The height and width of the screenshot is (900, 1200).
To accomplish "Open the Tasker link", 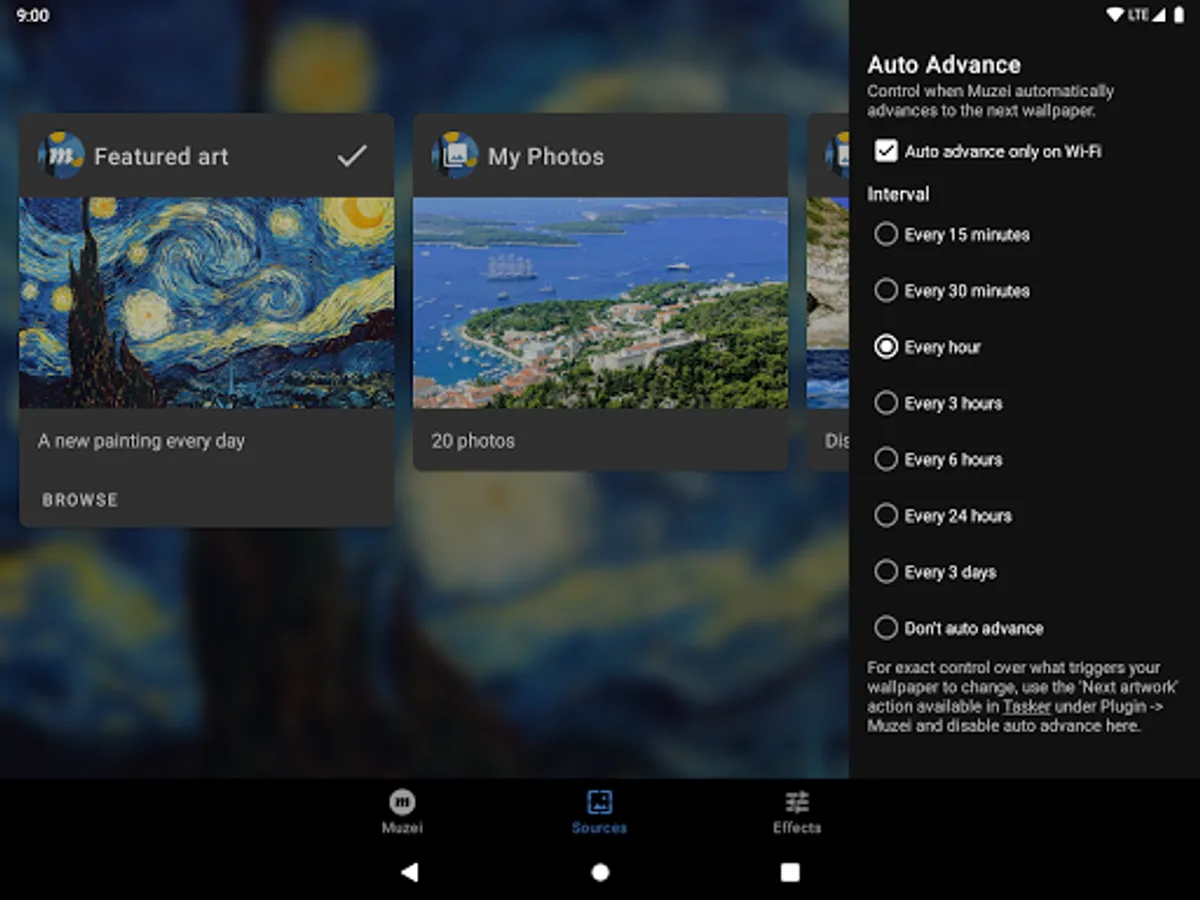I will (1027, 706).
